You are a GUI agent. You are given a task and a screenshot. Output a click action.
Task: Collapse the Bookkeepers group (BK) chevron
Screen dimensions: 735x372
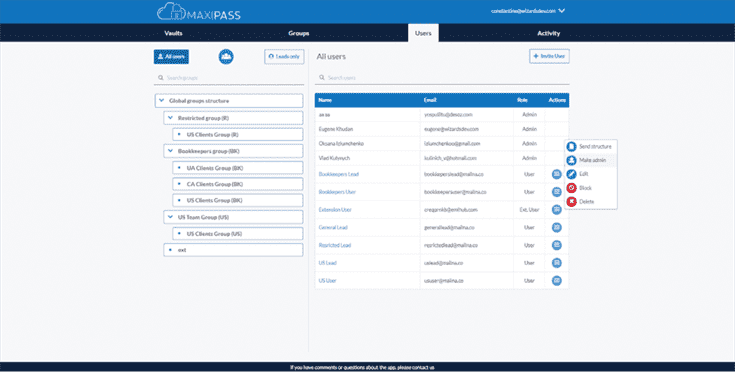171,151
